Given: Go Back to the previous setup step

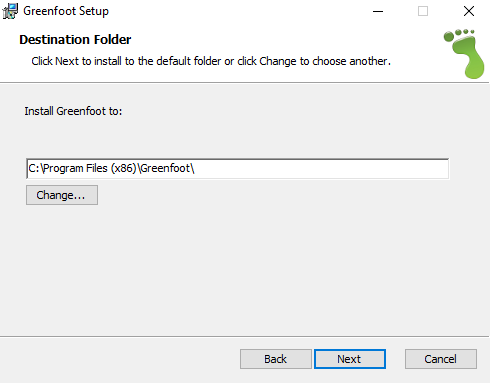Looking at the screenshot, I should pyautogui.click(x=276, y=359).
